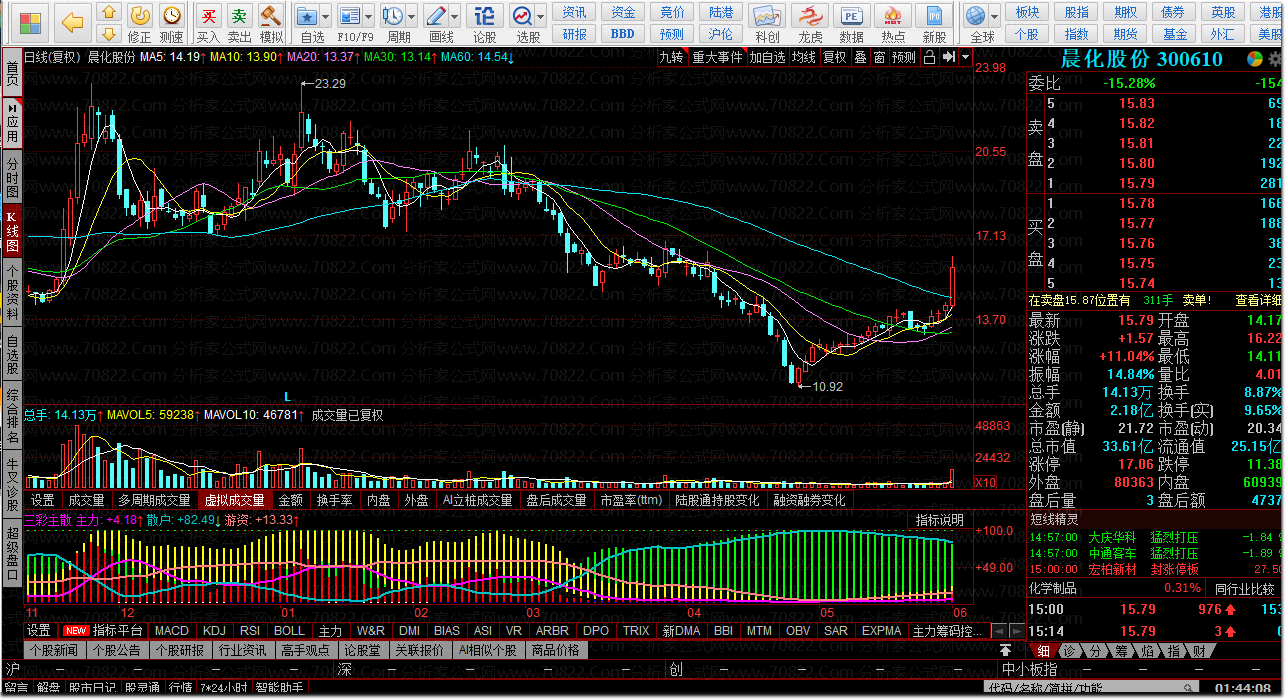The height and width of the screenshot is (700, 1287).
Task: Click the 同行业比较 button
Action: point(1245,588)
